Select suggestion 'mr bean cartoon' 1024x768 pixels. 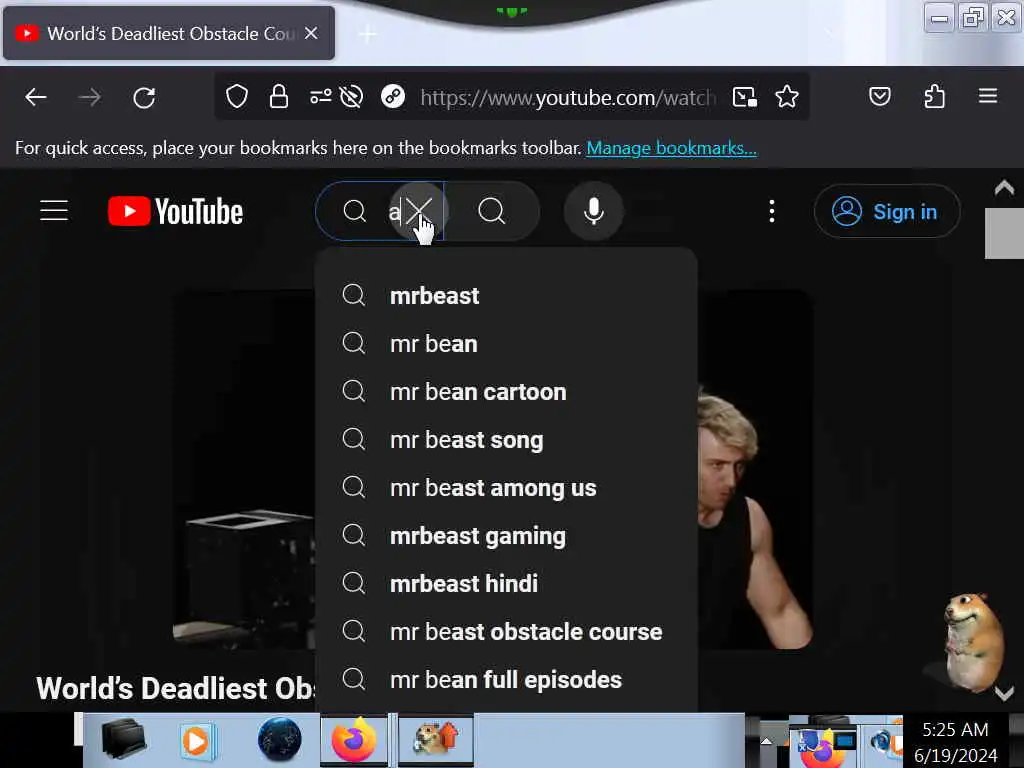[x=505, y=392]
